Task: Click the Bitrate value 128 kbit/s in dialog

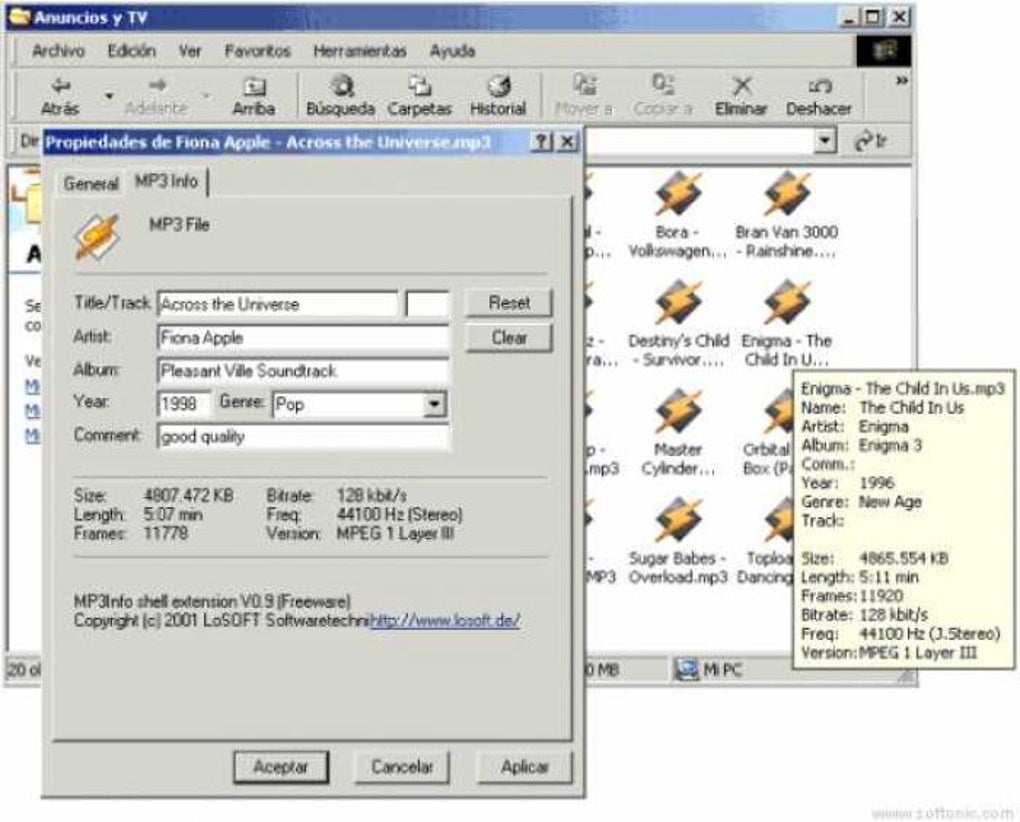Action: coord(371,496)
